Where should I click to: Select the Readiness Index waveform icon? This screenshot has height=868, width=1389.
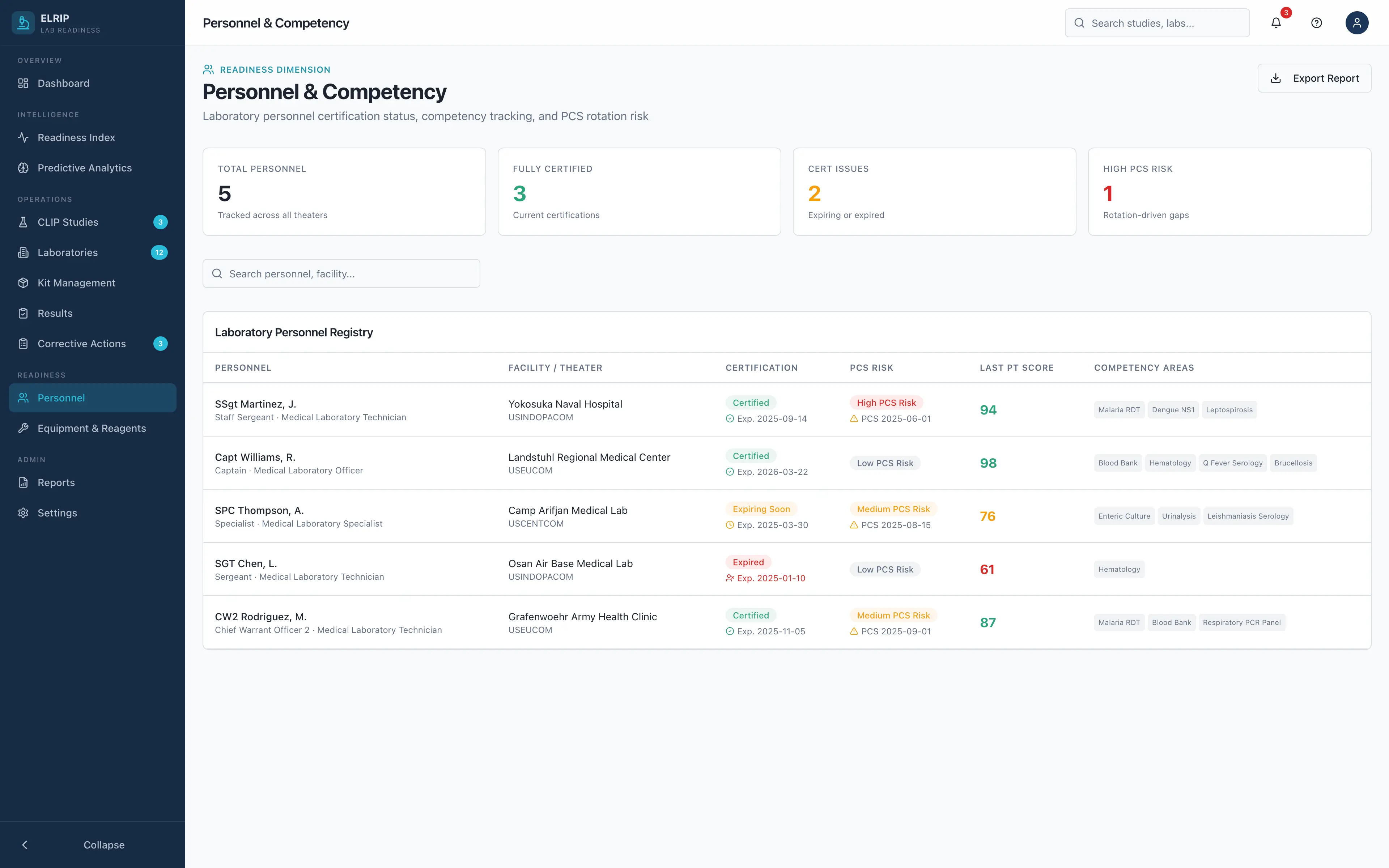click(x=23, y=137)
